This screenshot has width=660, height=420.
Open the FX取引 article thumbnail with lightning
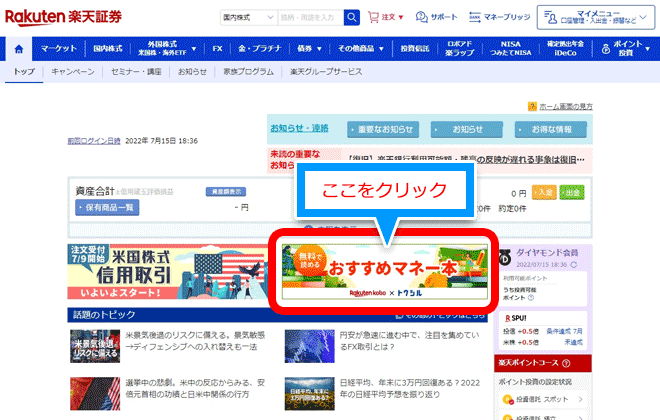point(309,346)
